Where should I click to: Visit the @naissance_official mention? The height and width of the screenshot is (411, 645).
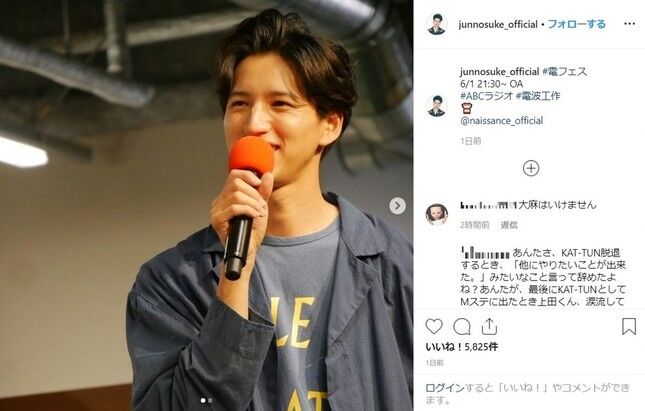501,121
